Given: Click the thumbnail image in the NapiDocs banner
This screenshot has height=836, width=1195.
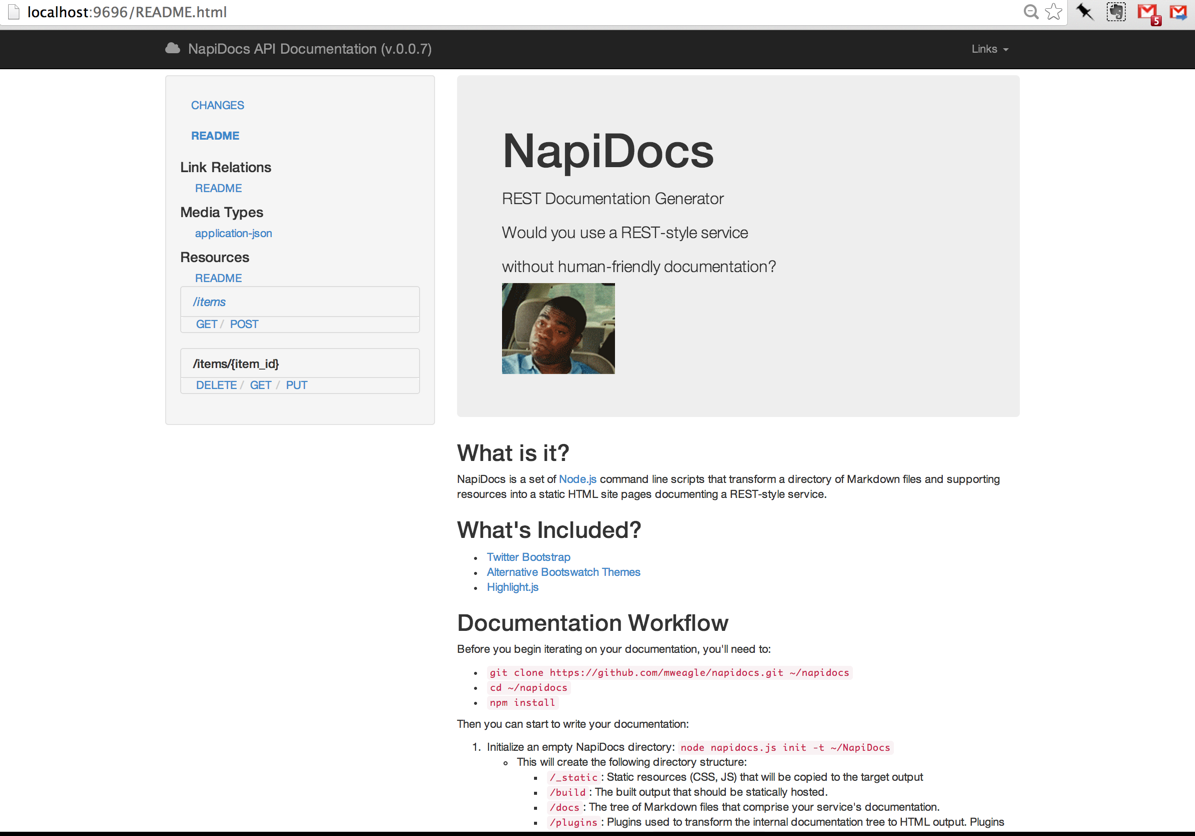Looking at the screenshot, I should (558, 328).
